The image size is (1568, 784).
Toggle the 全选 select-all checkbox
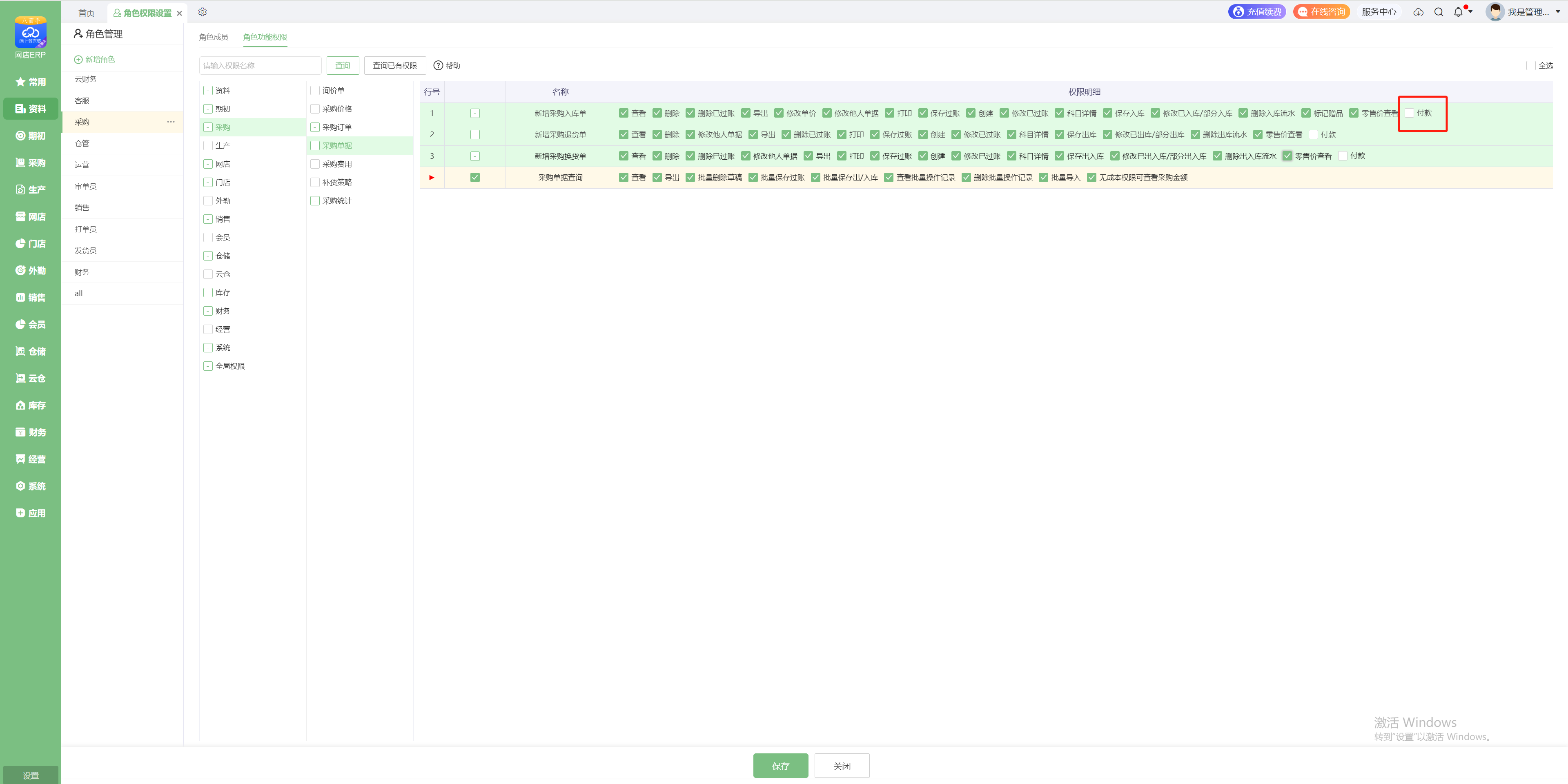(x=1531, y=65)
